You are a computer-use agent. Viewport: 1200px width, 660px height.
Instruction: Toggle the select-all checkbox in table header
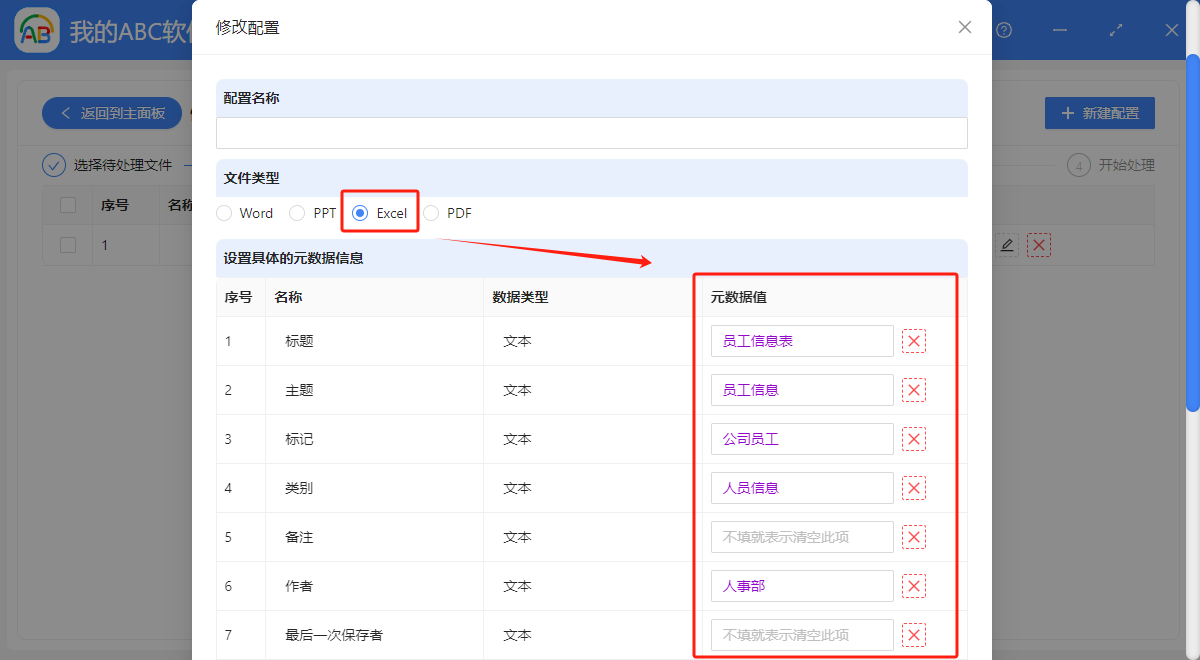68,205
